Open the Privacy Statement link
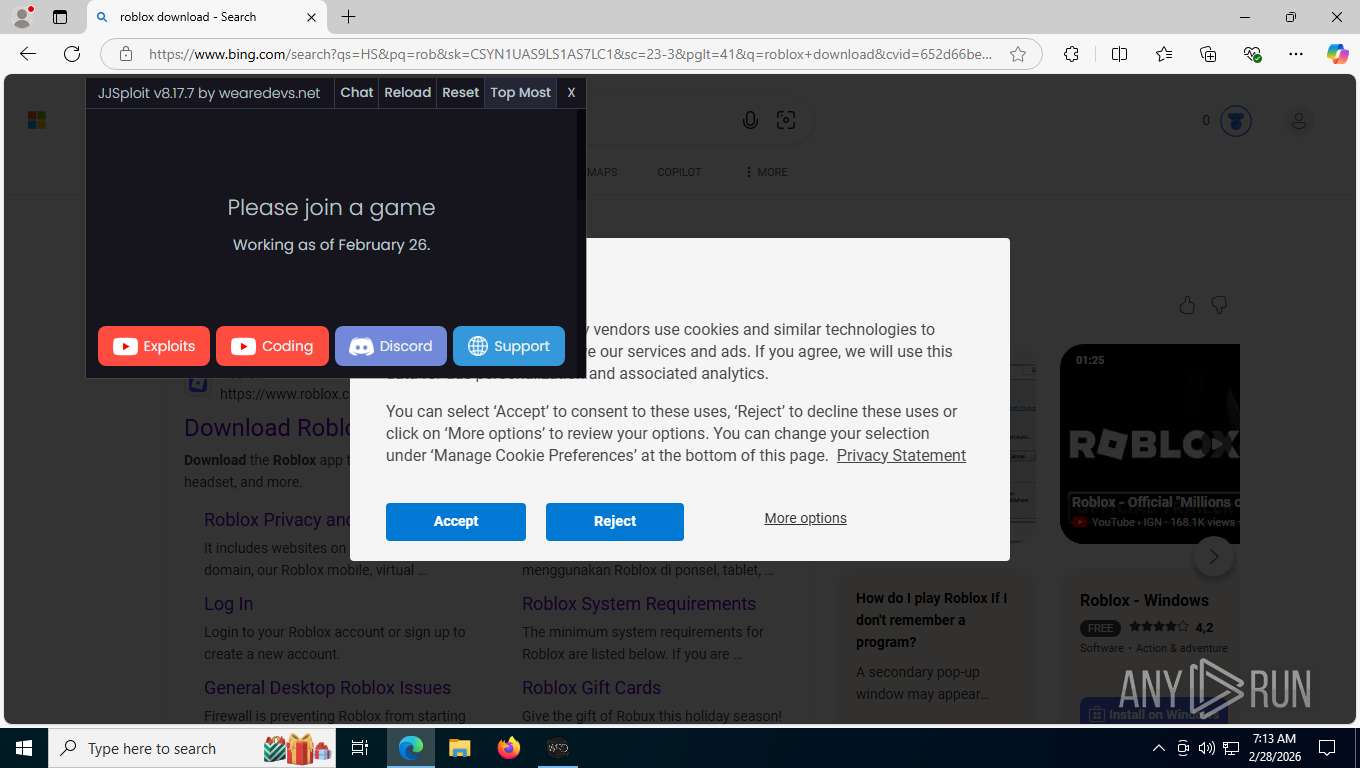This screenshot has height=768, width=1360. point(901,455)
